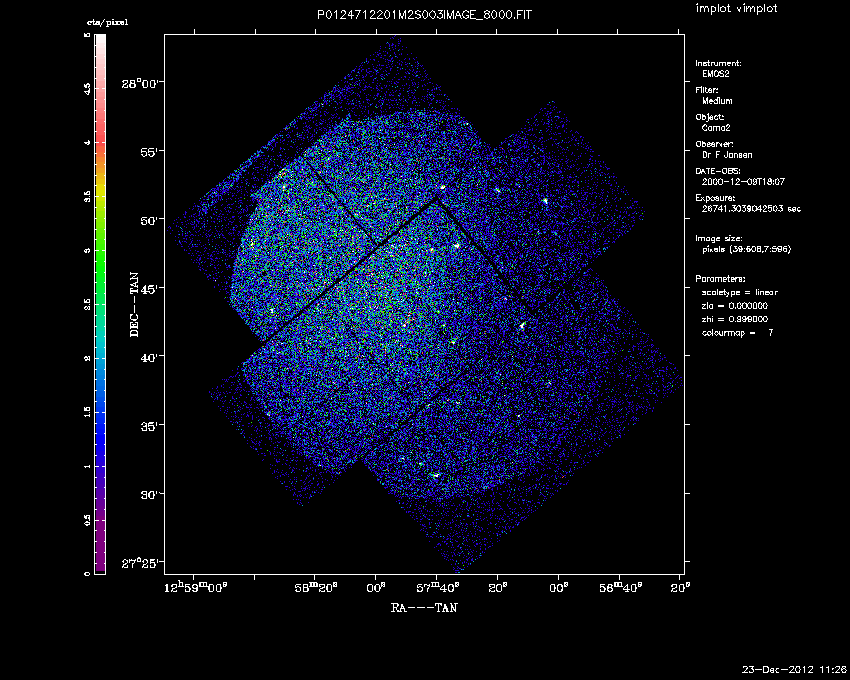Click the 'Image size:' heading
Screen dimensions: 850x680
coord(719,239)
